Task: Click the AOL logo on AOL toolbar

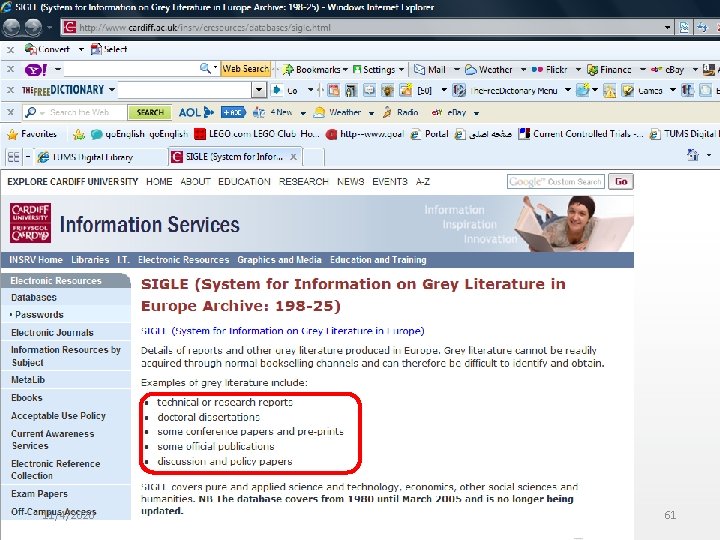Action: [x=196, y=112]
